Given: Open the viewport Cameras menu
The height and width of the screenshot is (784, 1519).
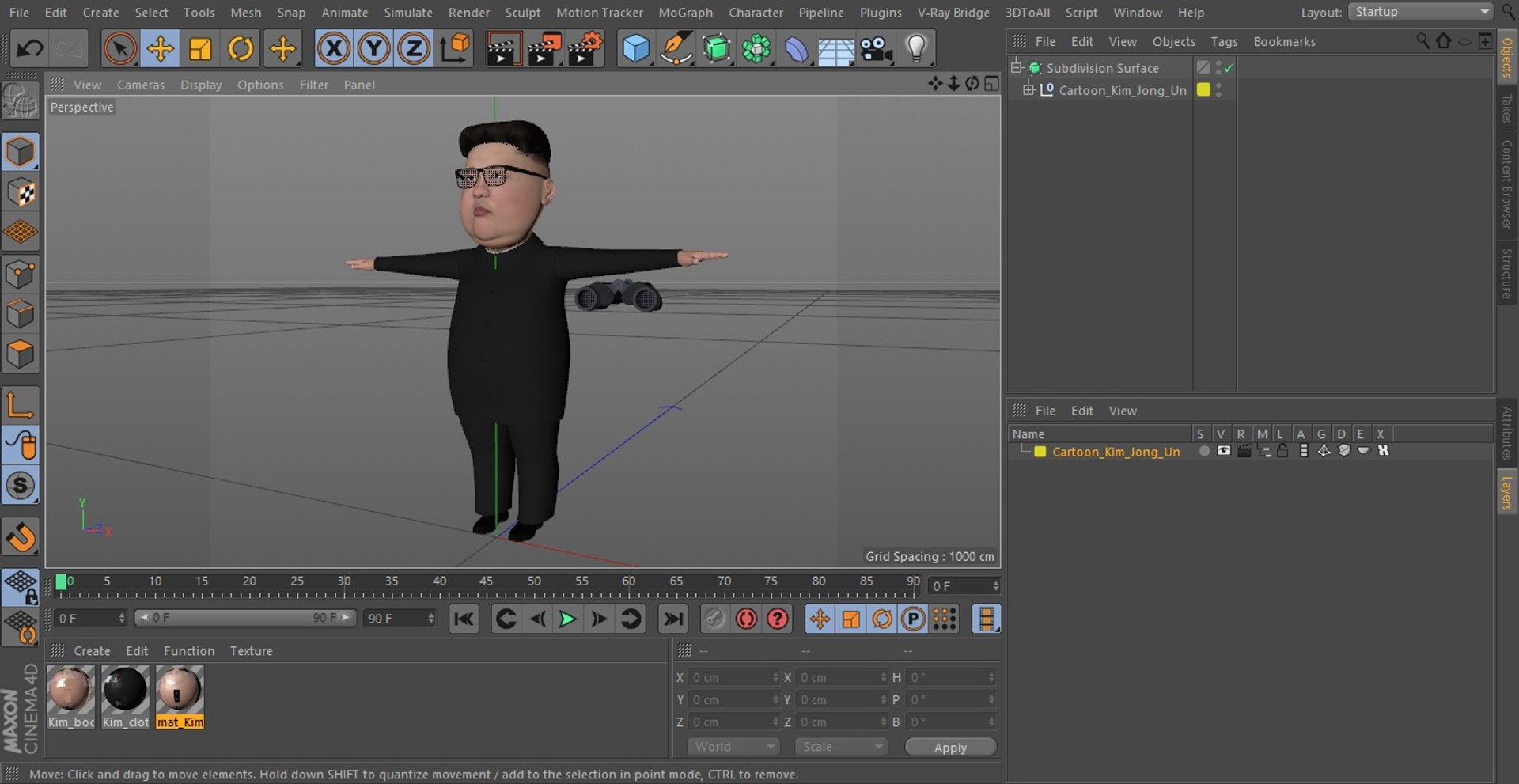Looking at the screenshot, I should 141,85.
